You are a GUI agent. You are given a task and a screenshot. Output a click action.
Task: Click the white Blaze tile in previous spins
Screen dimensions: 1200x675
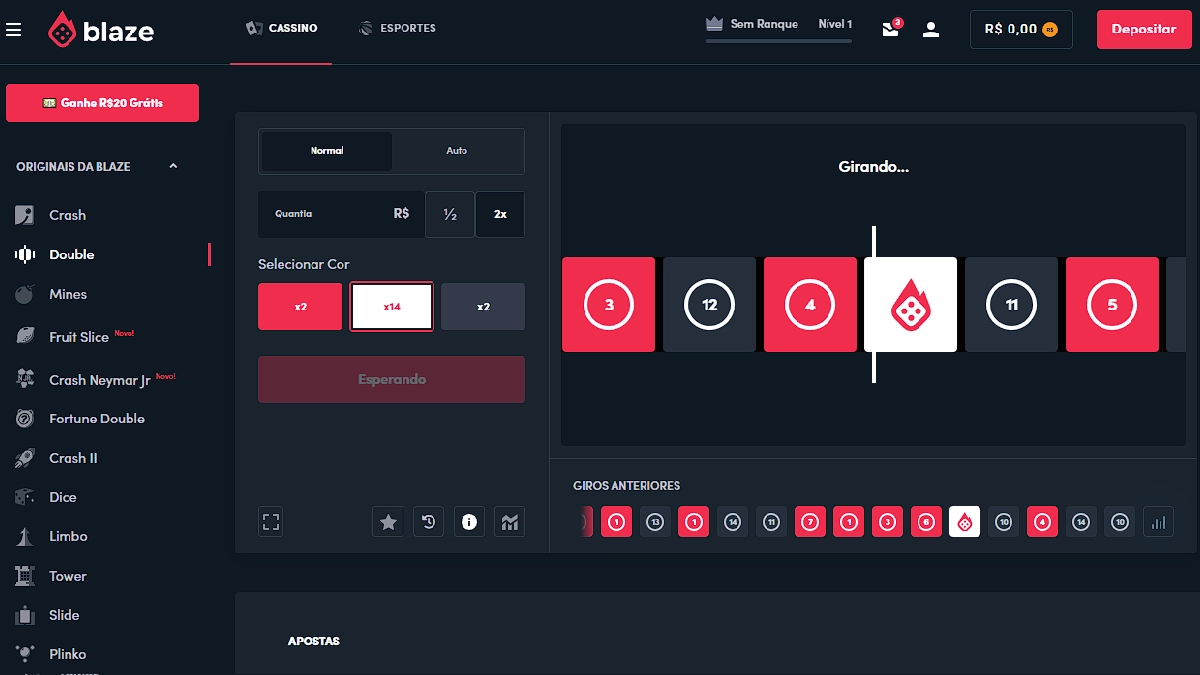pos(965,522)
